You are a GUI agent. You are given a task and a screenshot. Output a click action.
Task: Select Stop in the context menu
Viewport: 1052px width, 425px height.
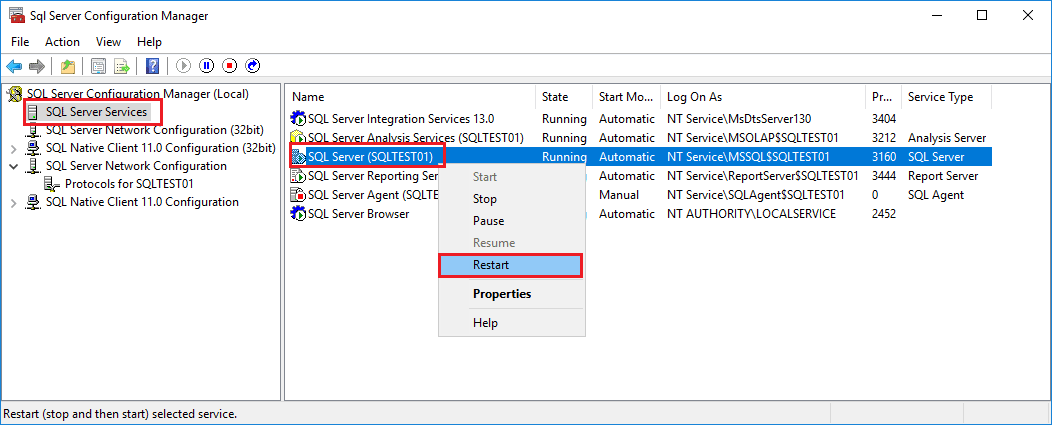(x=485, y=199)
